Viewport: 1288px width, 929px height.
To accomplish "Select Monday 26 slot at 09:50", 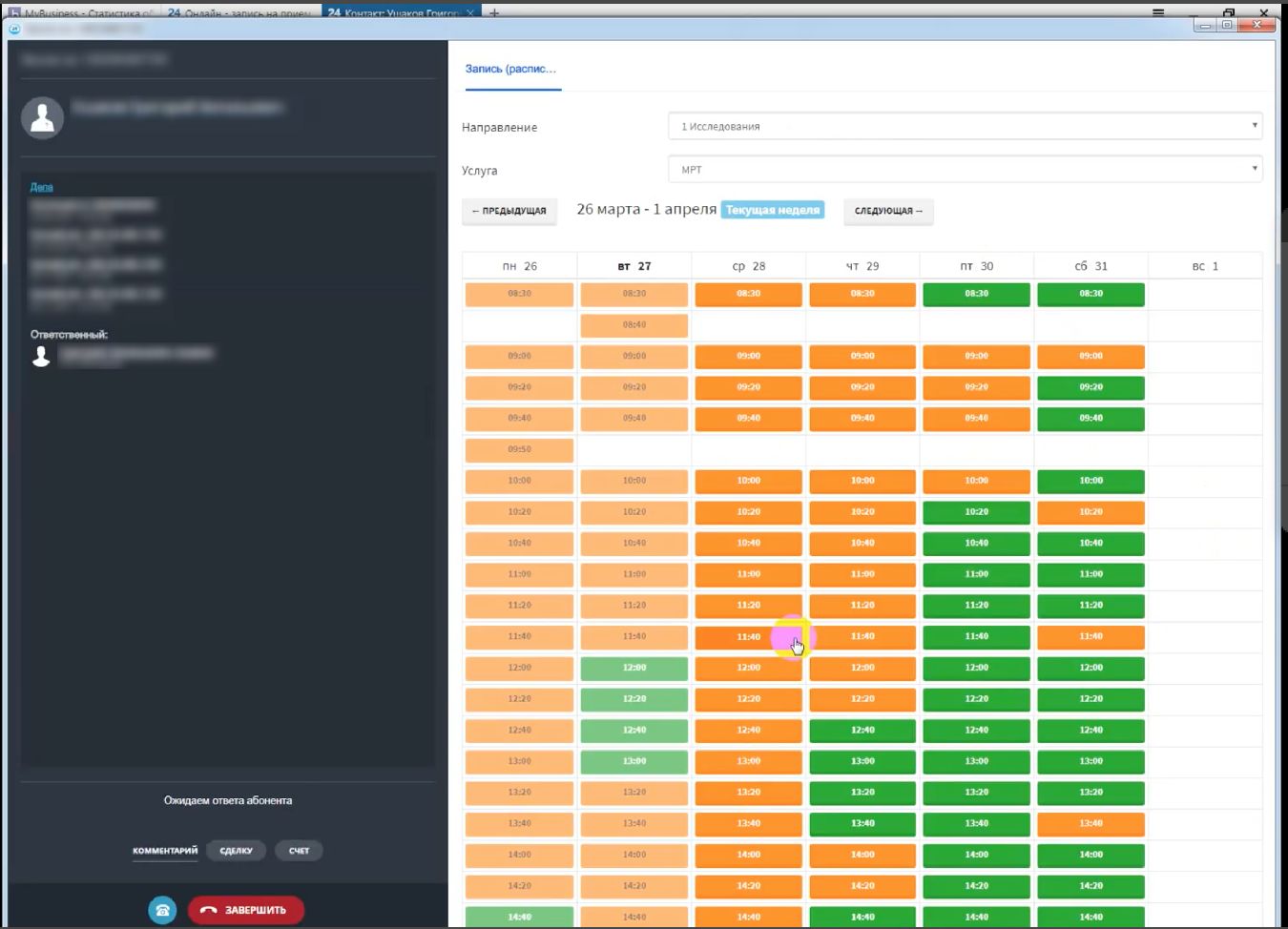I will click(x=520, y=449).
